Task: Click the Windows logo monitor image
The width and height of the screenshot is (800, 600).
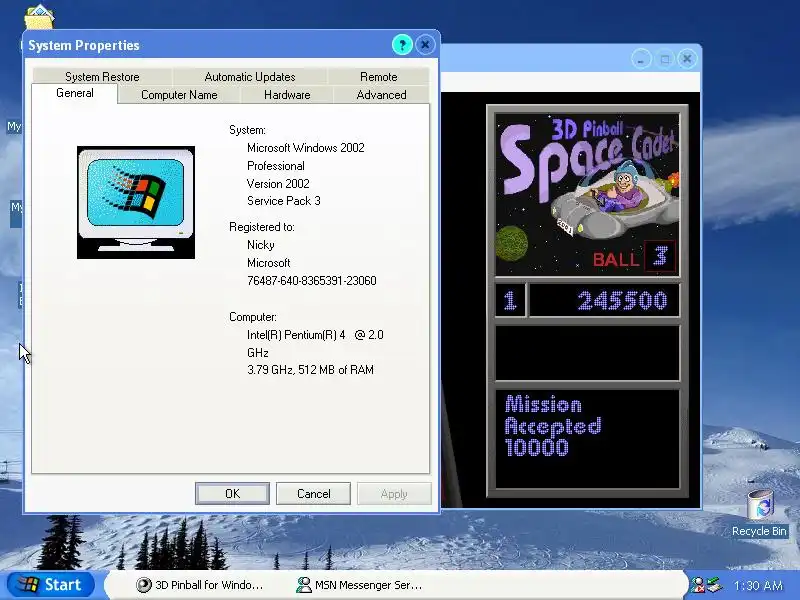Action: 136,203
